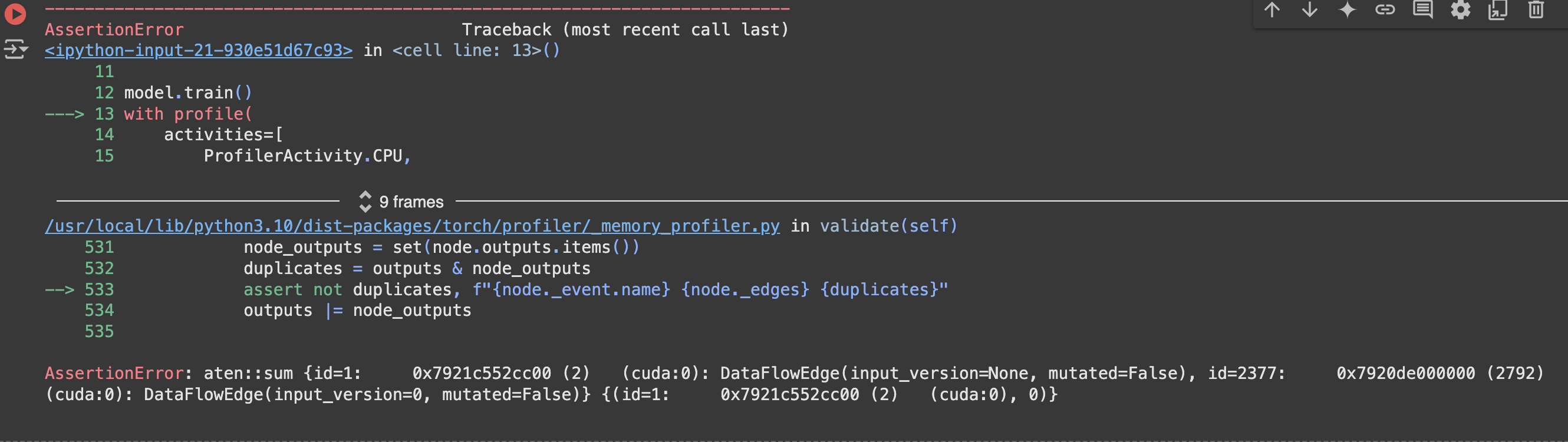Move the cell down with the arrow icon
This screenshot has width=1568, height=442.
1309,10
